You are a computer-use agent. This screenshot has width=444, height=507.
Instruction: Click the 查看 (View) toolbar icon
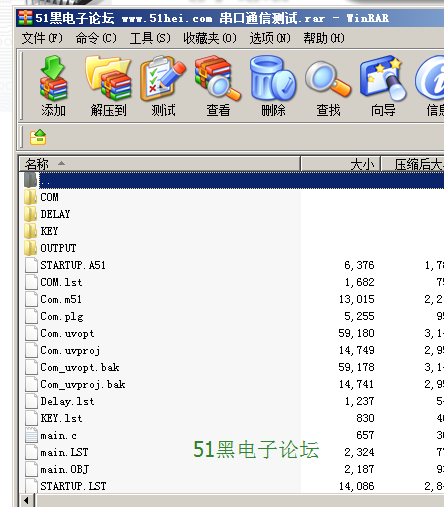pos(218,78)
